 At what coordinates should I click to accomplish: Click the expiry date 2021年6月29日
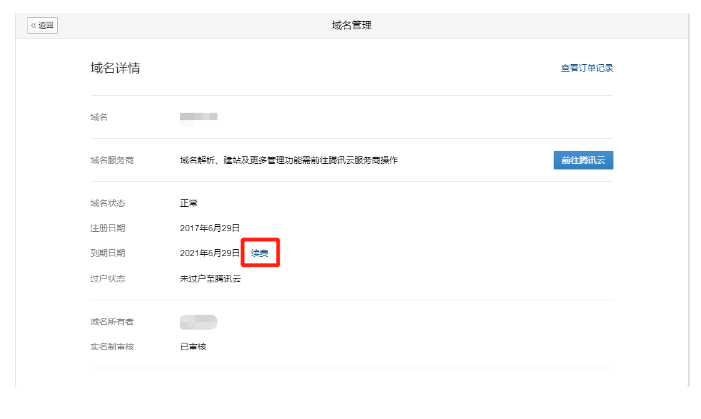[210, 253]
